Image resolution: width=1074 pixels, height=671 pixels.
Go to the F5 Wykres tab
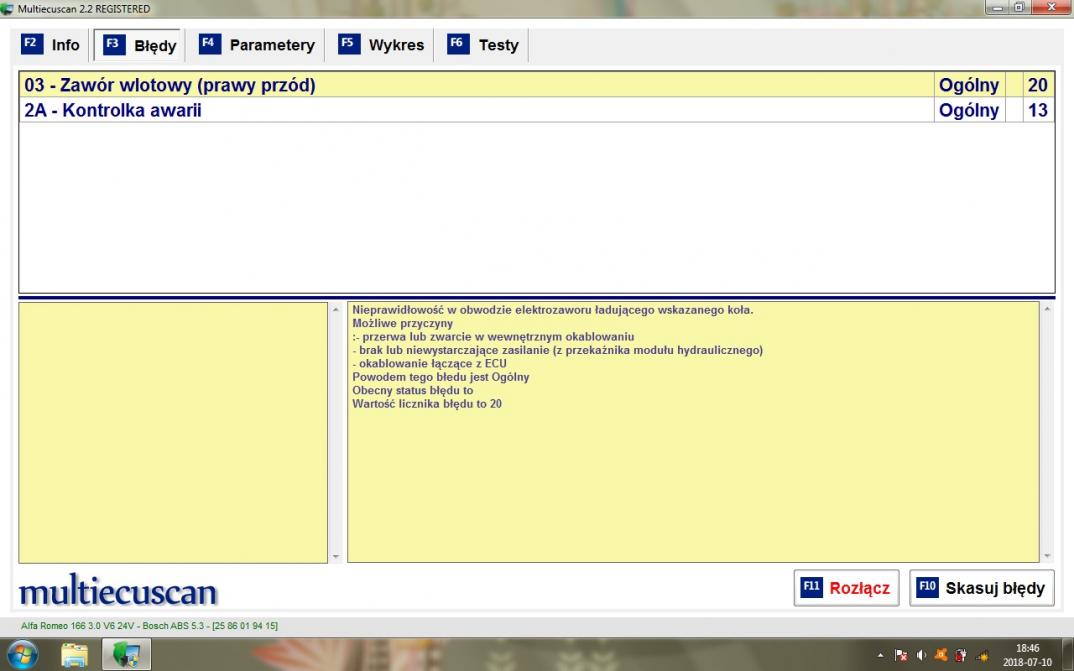pos(381,45)
